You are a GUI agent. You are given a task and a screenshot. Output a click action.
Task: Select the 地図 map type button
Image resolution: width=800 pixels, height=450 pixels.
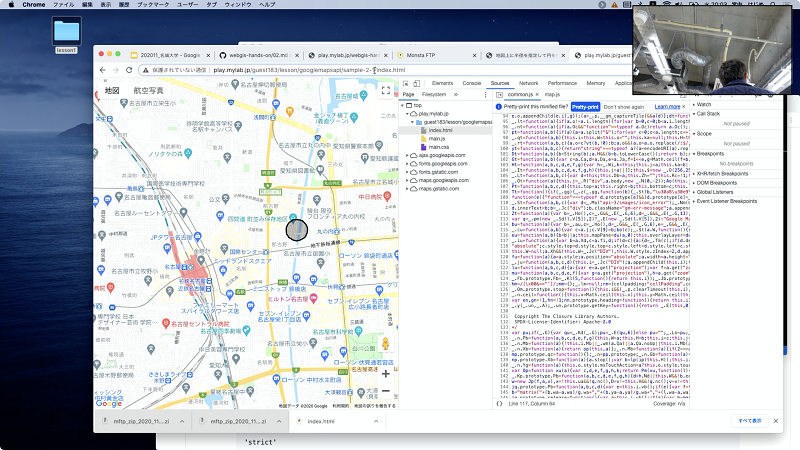(112, 90)
